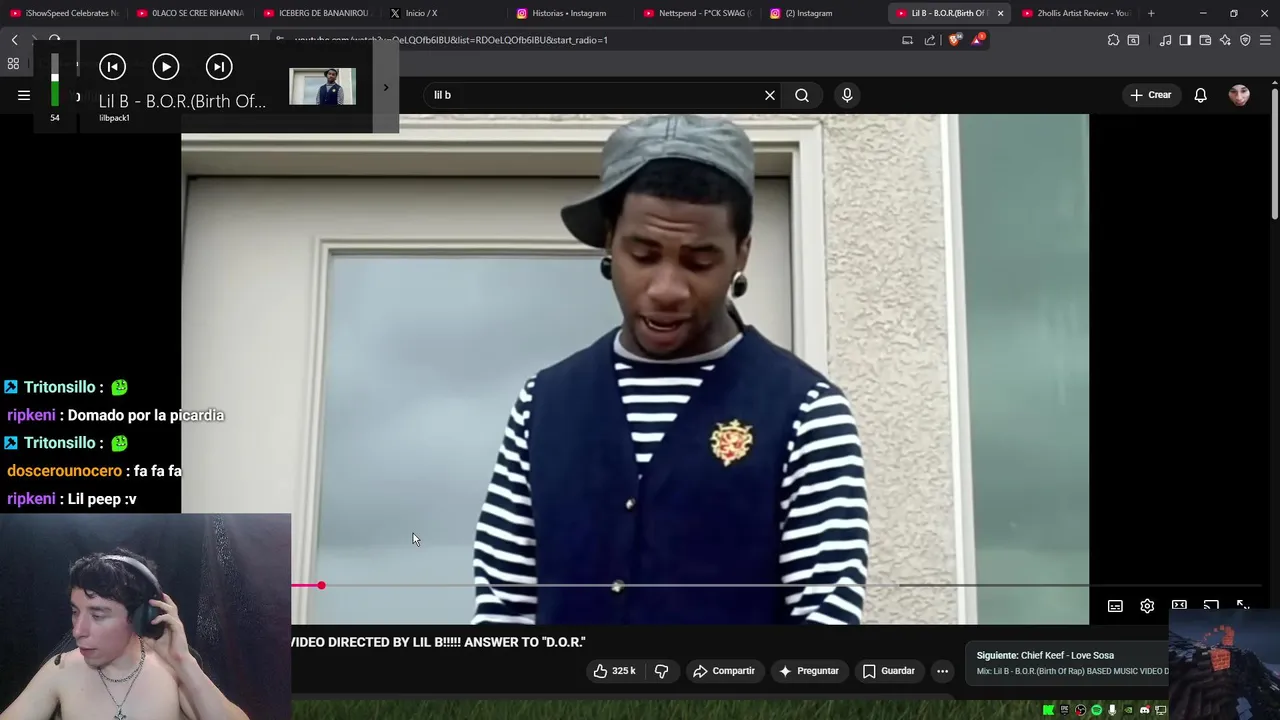The width and height of the screenshot is (1280, 720).
Task: Play the track in the media overlay
Action: coord(166,67)
